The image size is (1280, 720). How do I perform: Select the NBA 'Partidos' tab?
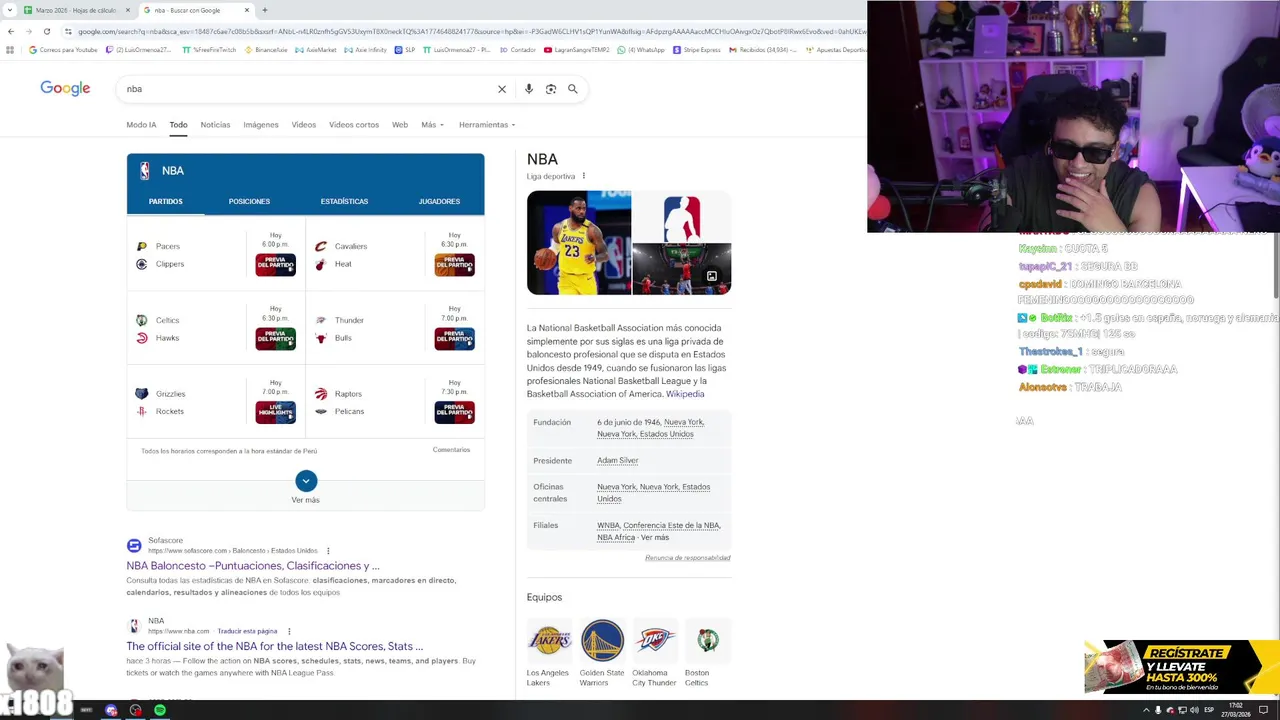(166, 201)
